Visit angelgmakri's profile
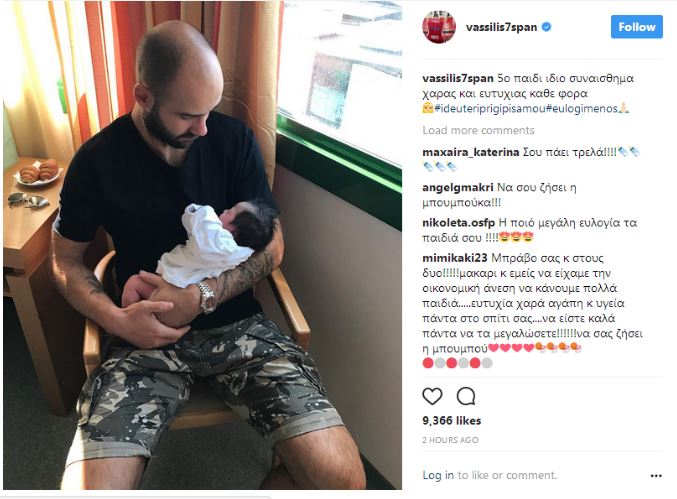677x499 pixels. [458, 187]
